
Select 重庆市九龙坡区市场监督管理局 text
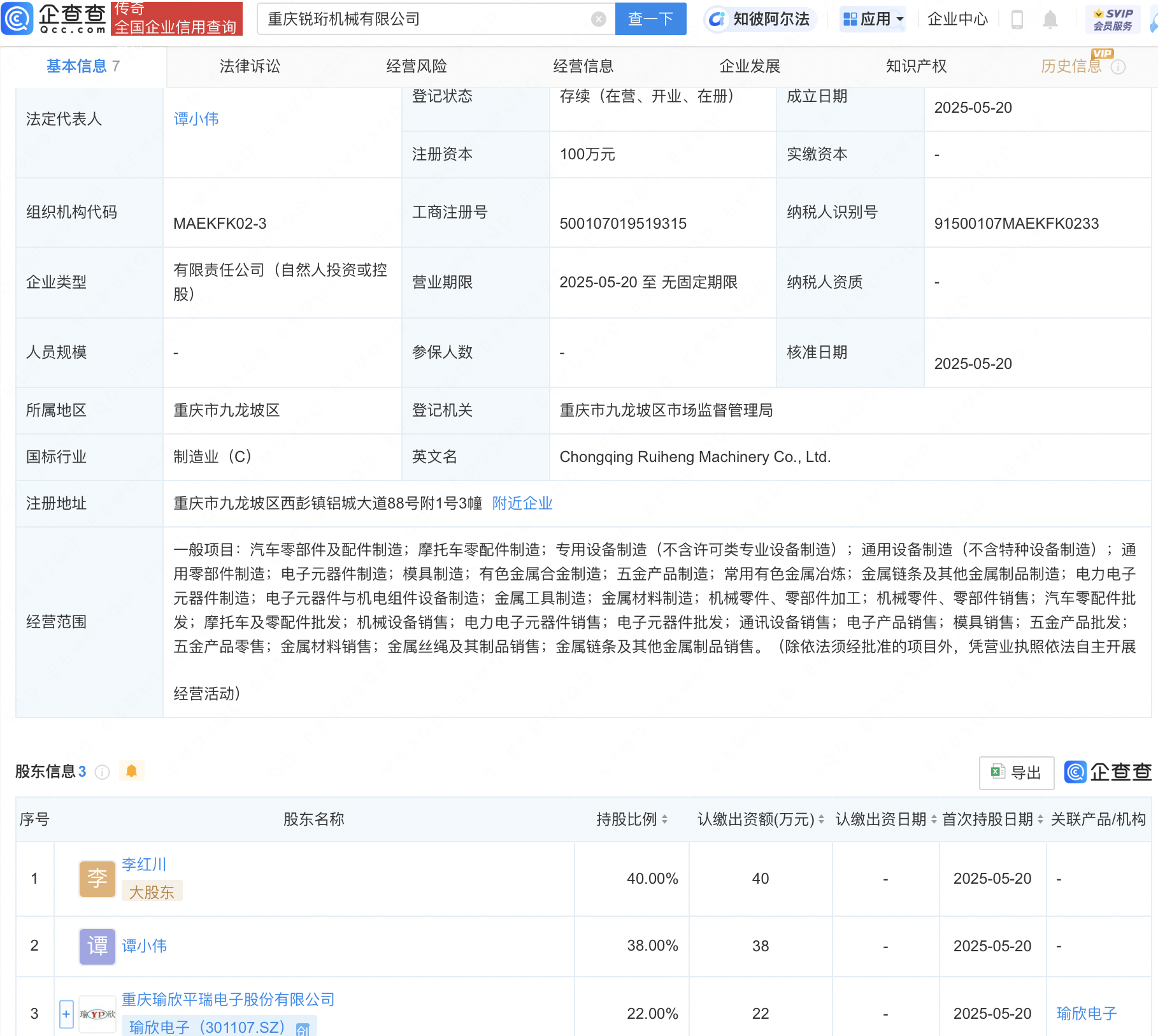(x=666, y=410)
